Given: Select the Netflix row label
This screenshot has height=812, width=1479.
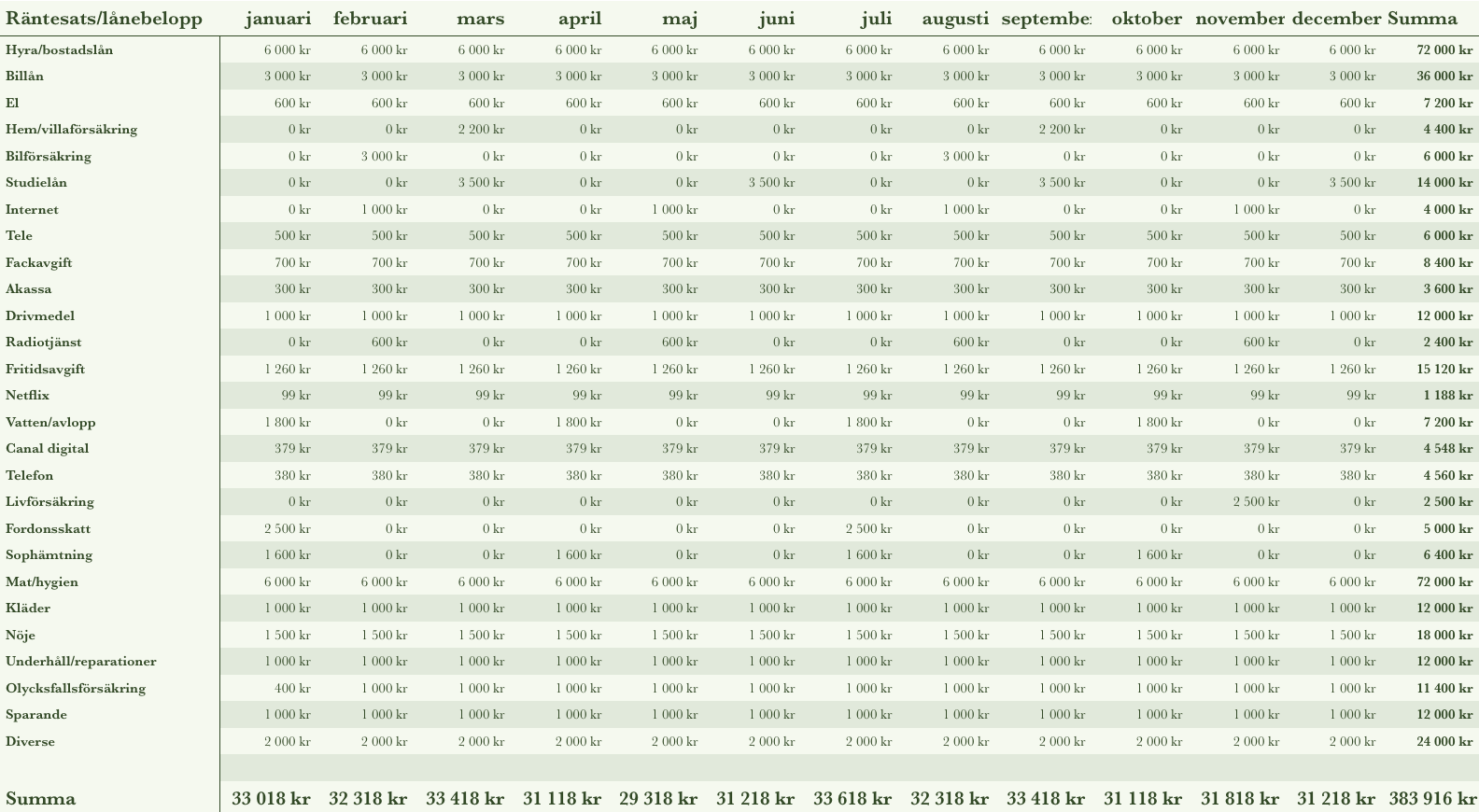Looking at the screenshot, I should 27,396.
